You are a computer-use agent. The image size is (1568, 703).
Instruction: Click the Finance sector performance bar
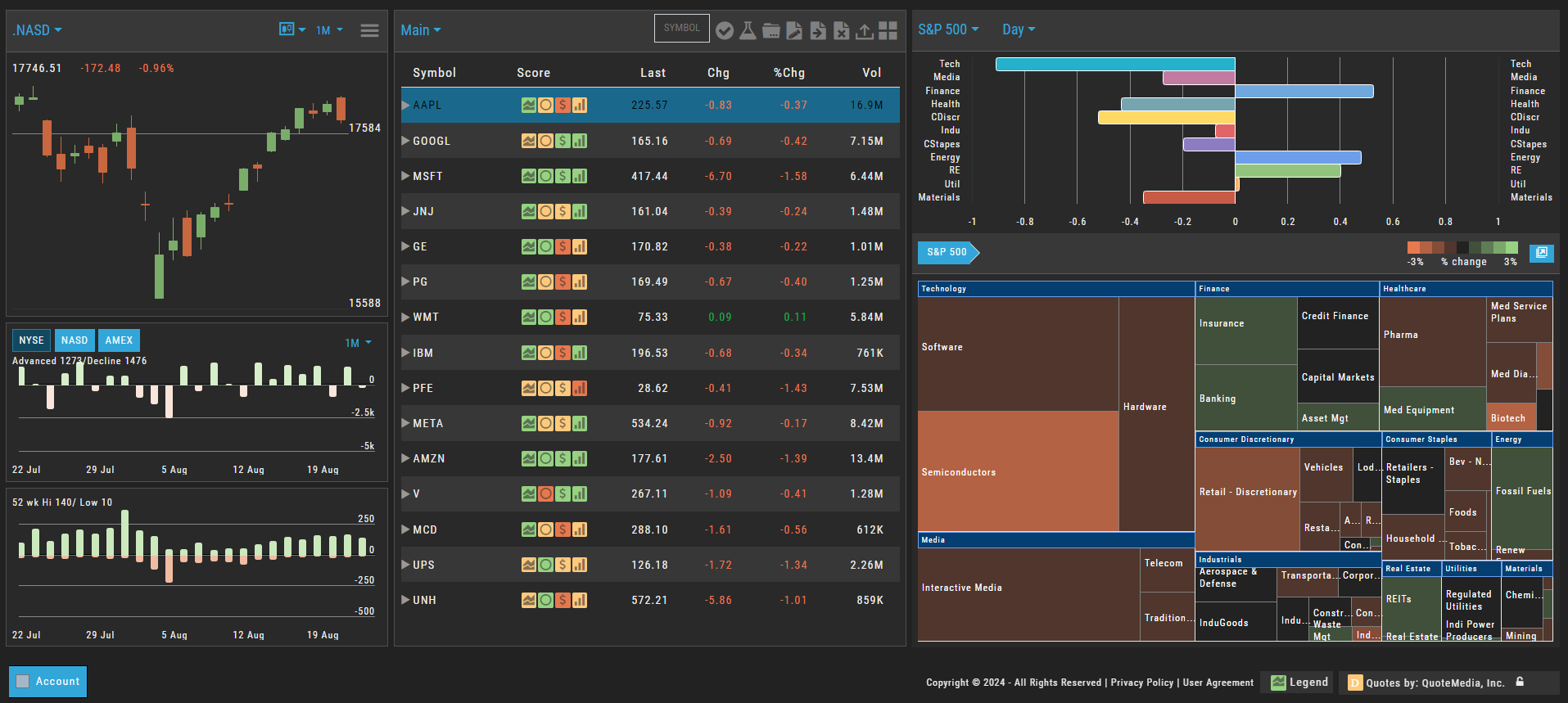1304,91
